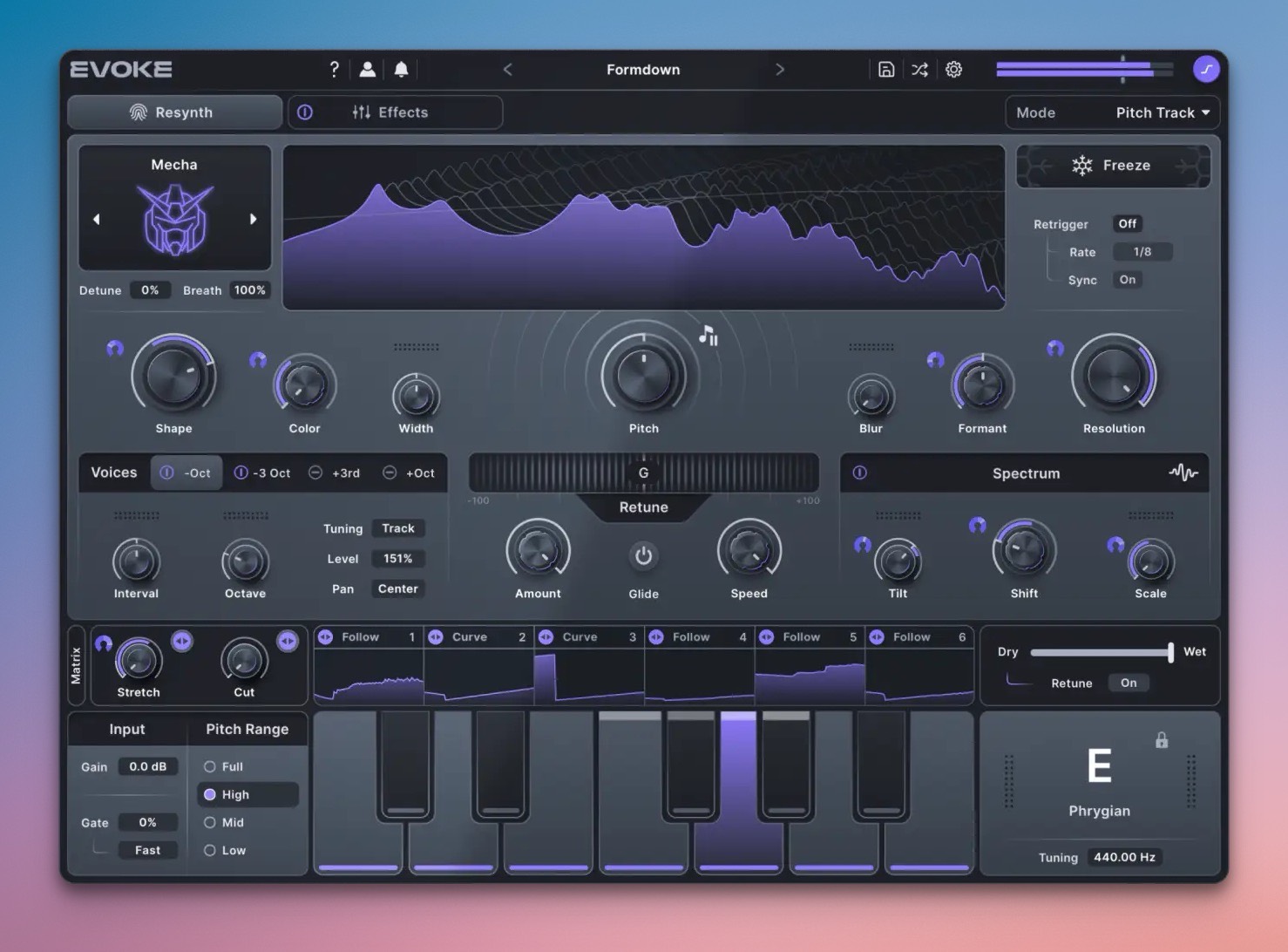This screenshot has width=1288, height=952.
Task: Click the notifications bell icon
Action: tap(401, 70)
